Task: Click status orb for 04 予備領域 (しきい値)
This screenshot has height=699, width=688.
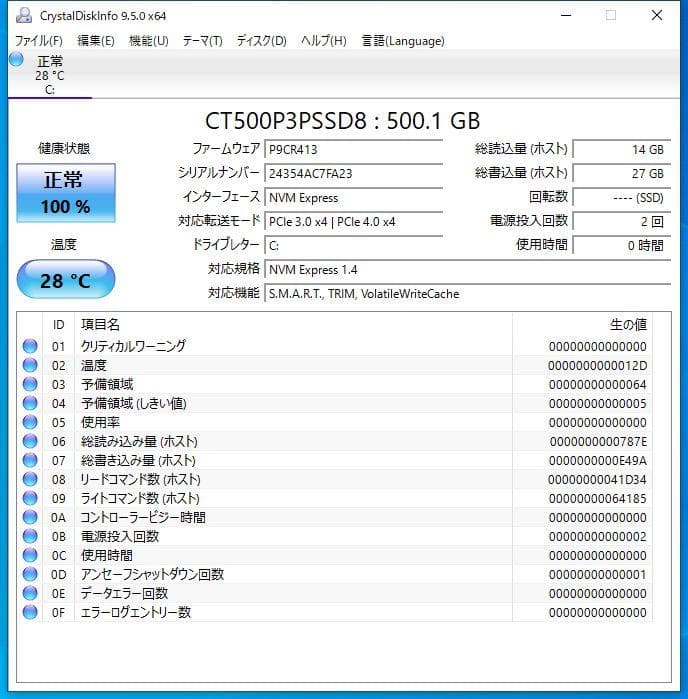Action: click(x=30, y=403)
